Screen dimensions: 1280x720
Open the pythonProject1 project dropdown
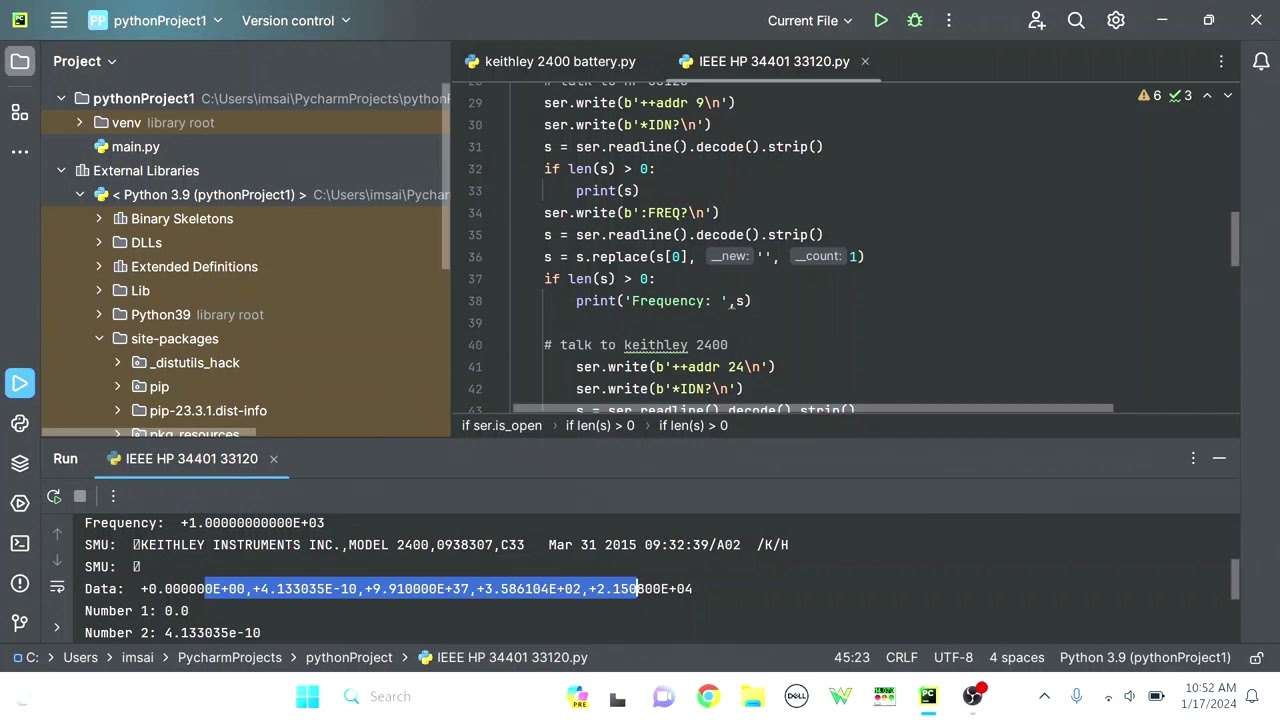155,20
